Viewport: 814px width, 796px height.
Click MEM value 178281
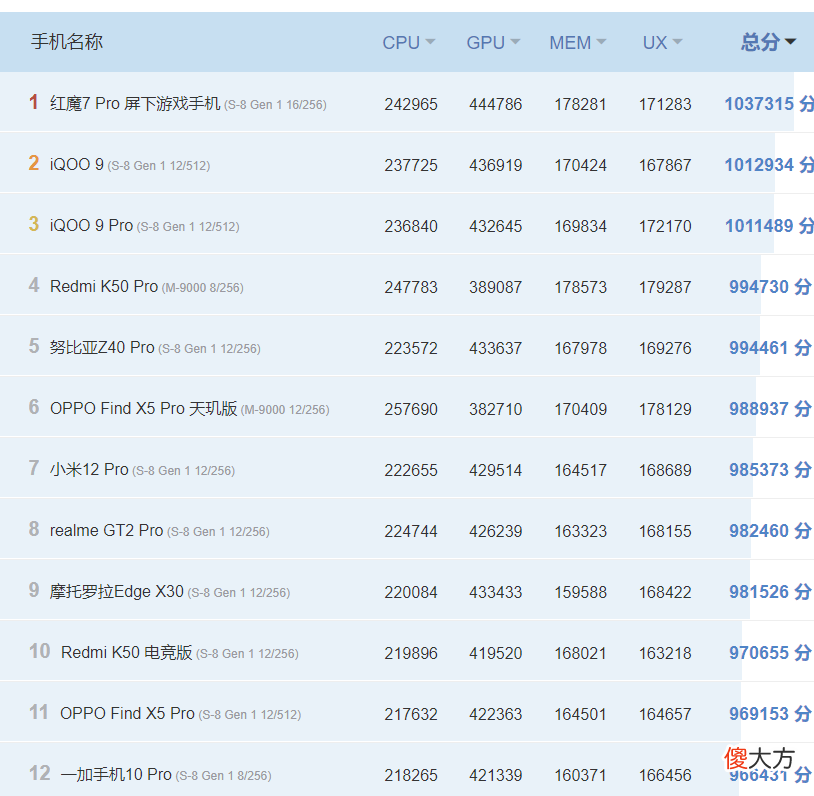[580, 104]
